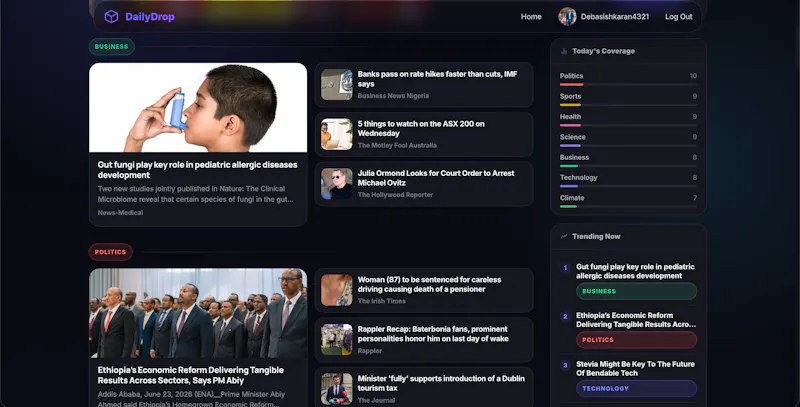The width and height of the screenshot is (800, 407).
Task: Open Julia Ormond court order article
Action: coord(436,178)
